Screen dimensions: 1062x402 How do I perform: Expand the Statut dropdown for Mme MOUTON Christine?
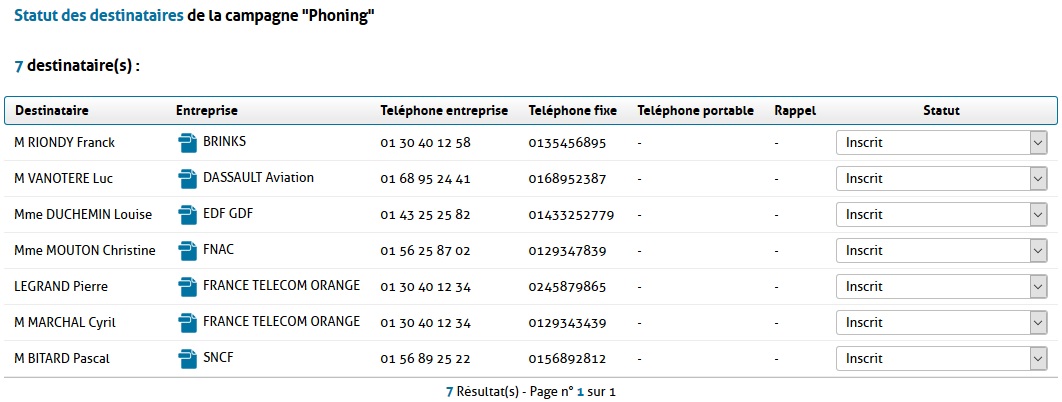941,251
